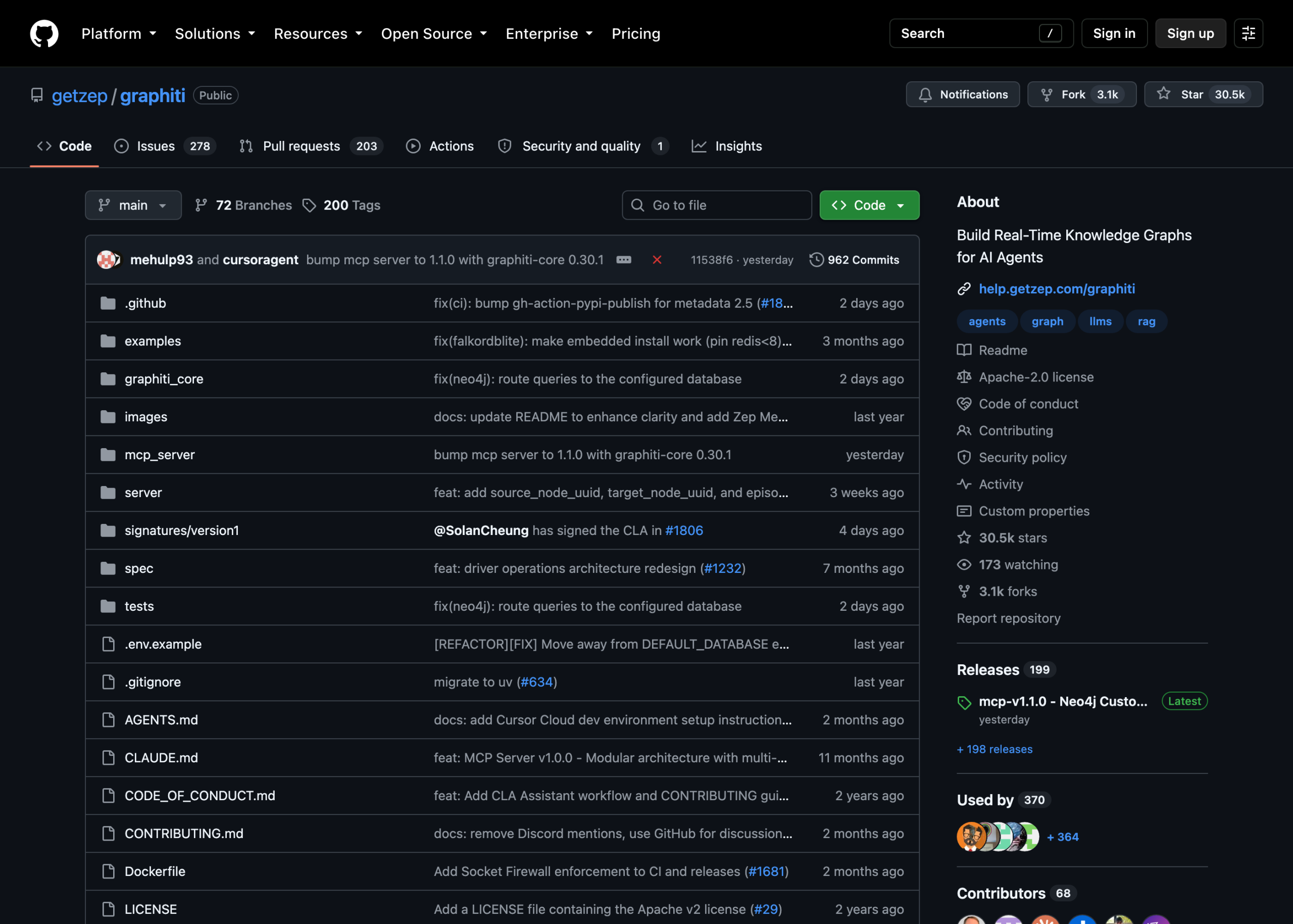Click the getzep owner link
1293x924 pixels.
(x=80, y=95)
